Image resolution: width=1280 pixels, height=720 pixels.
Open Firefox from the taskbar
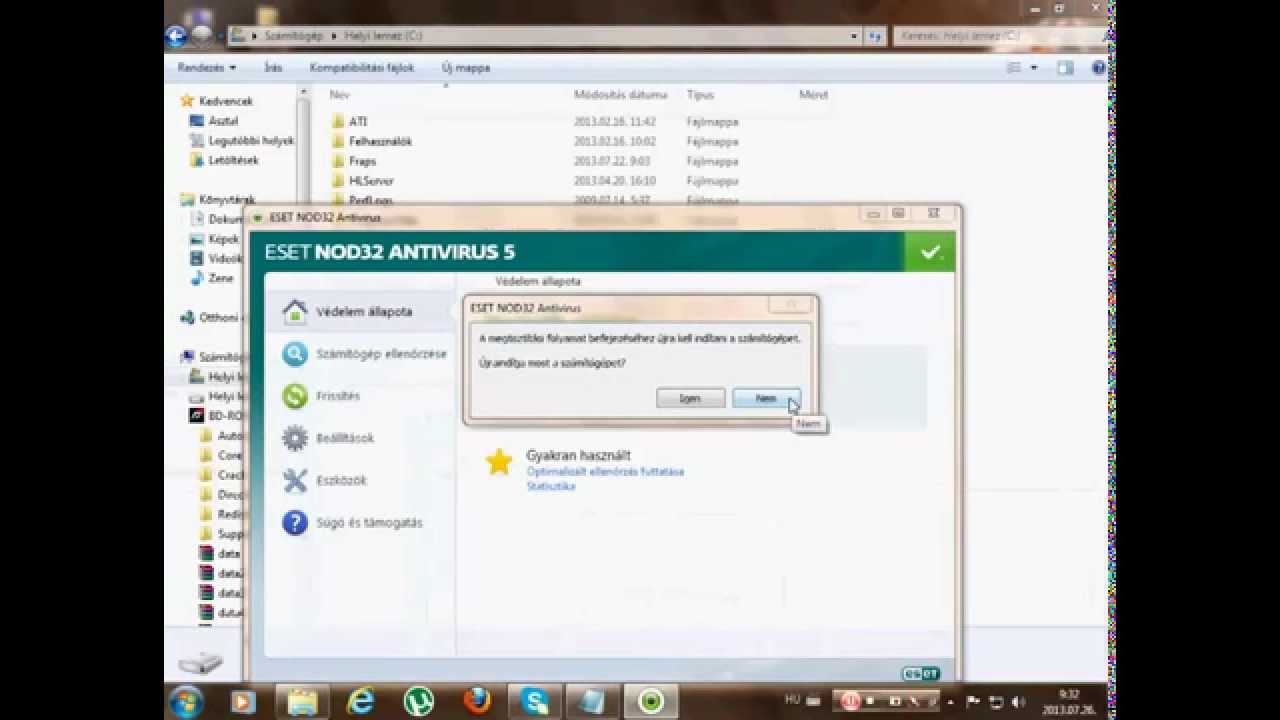476,701
